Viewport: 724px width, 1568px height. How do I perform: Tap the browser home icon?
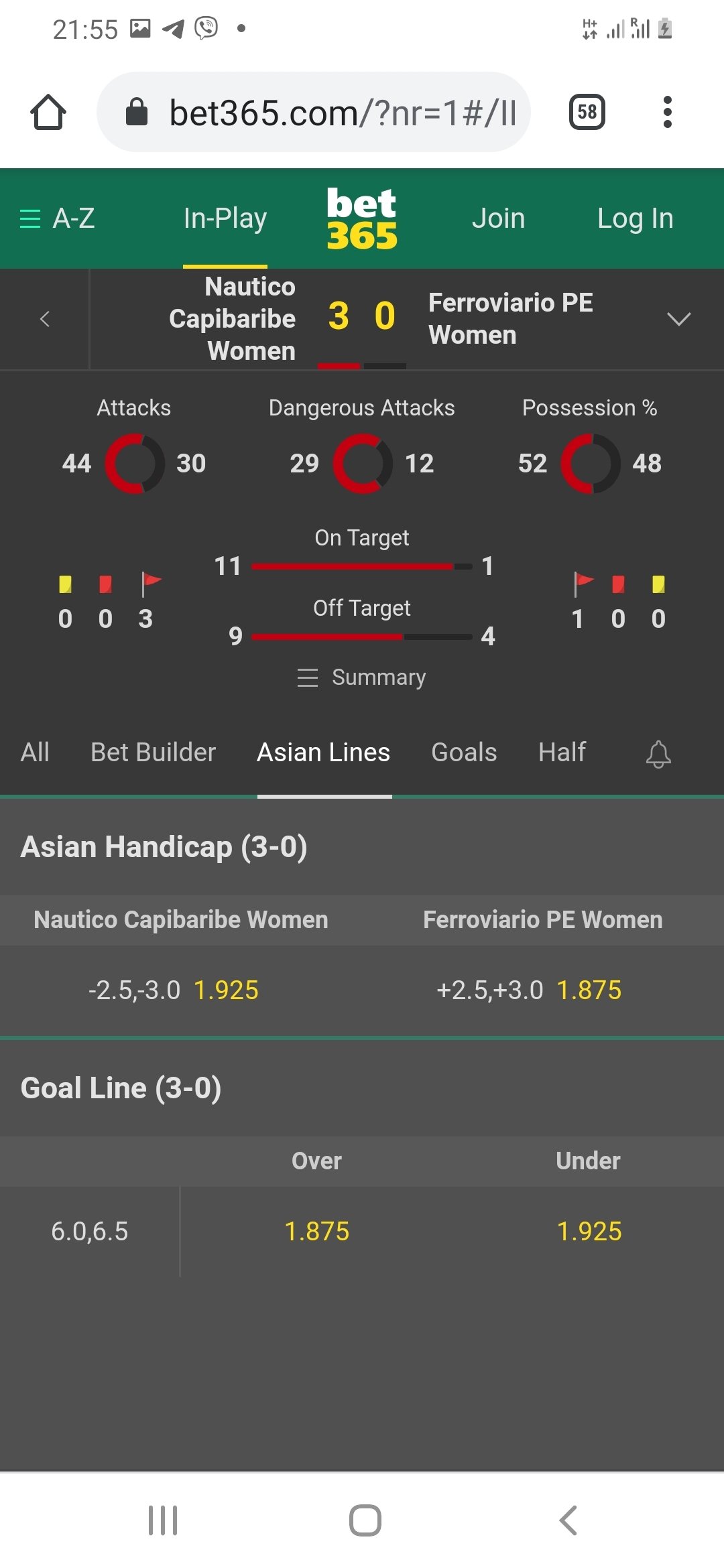48,112
